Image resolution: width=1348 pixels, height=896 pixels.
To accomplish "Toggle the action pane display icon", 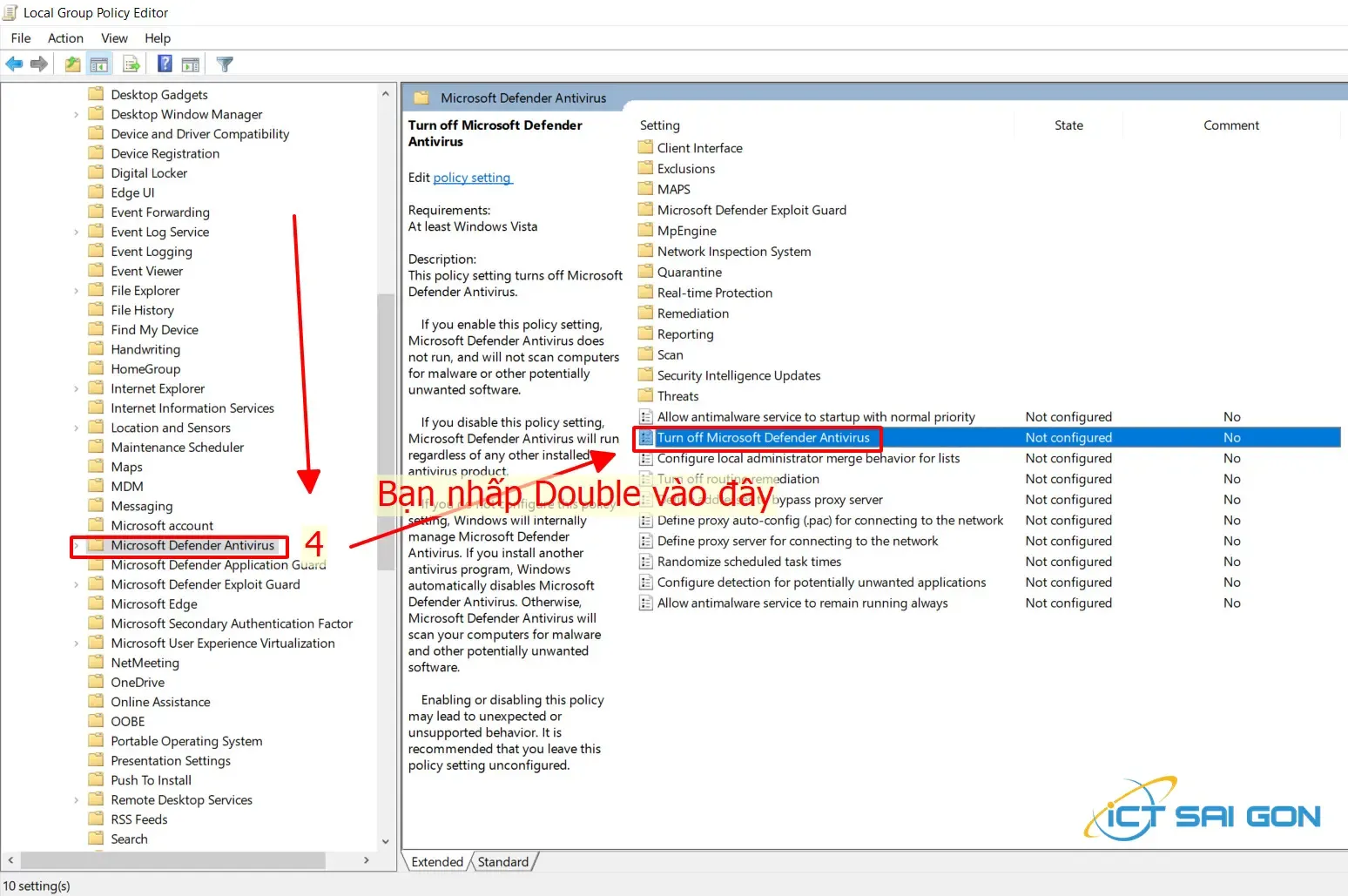I will coord(191,63).
